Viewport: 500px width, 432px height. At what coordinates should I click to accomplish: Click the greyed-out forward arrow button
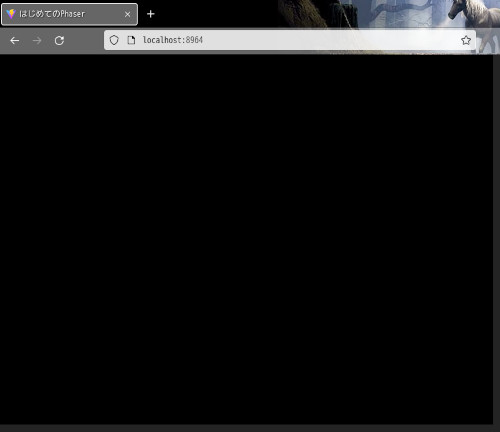37,41
